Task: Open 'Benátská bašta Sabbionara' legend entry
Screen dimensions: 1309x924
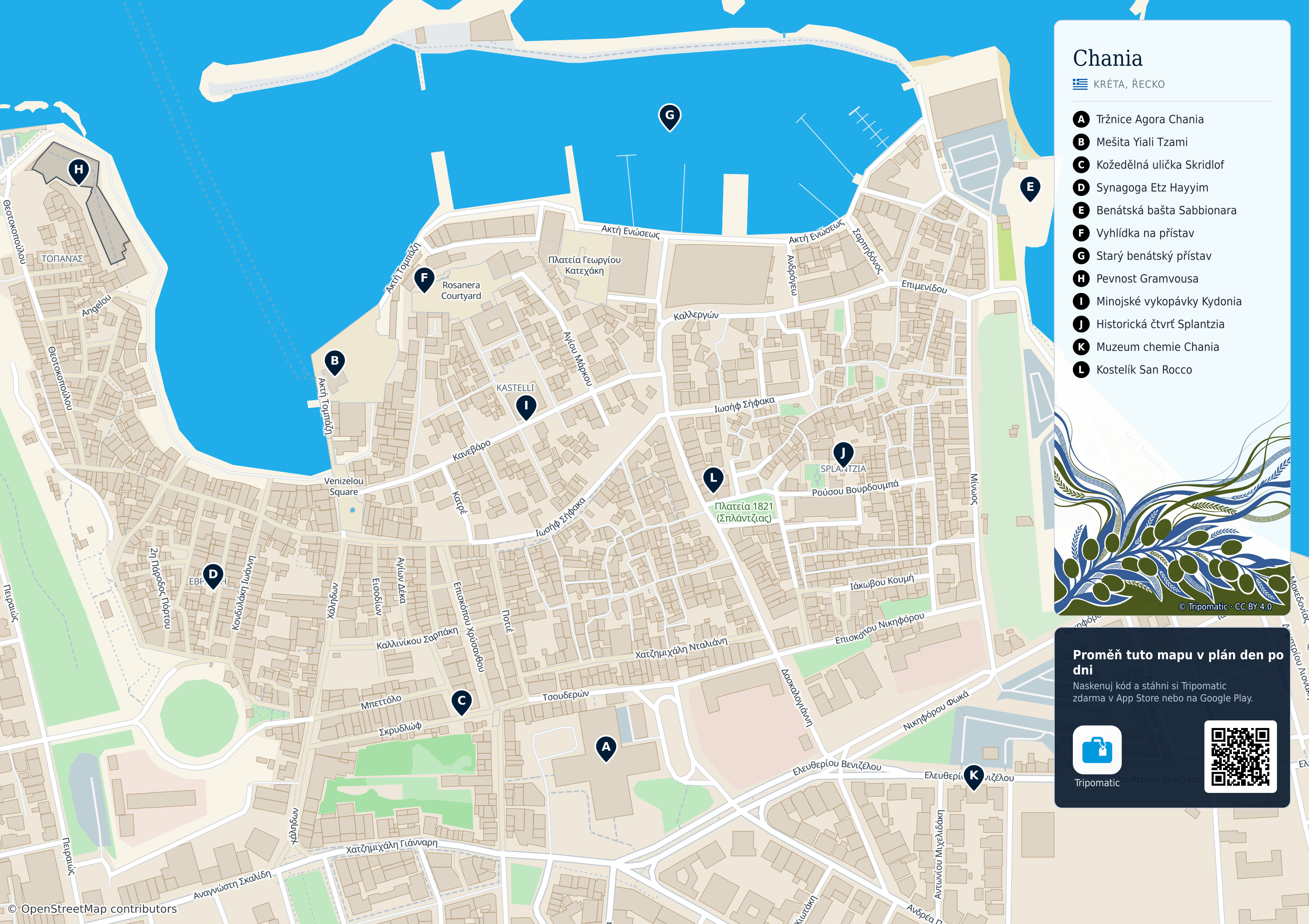Action: 1166,210
